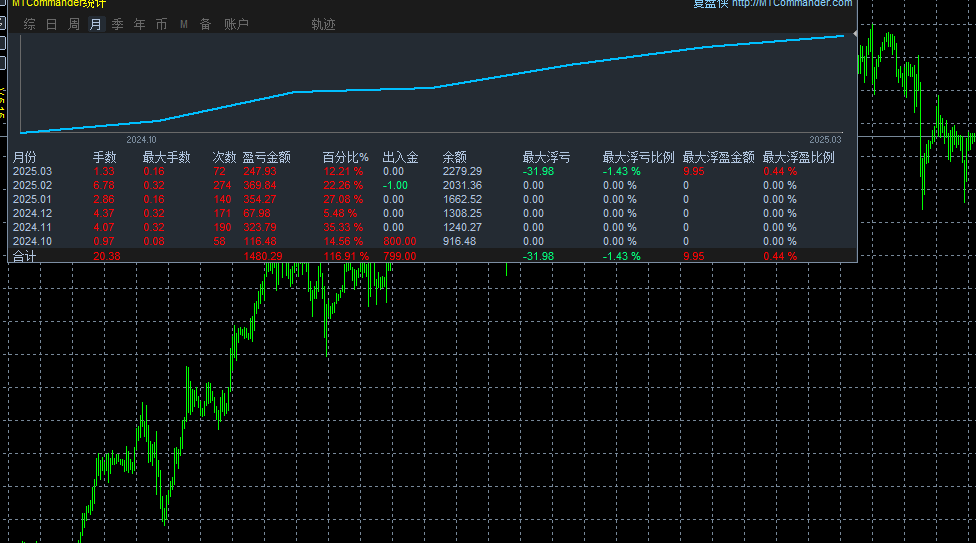Click the 2024.10 chart axis label

pos(141,140)
